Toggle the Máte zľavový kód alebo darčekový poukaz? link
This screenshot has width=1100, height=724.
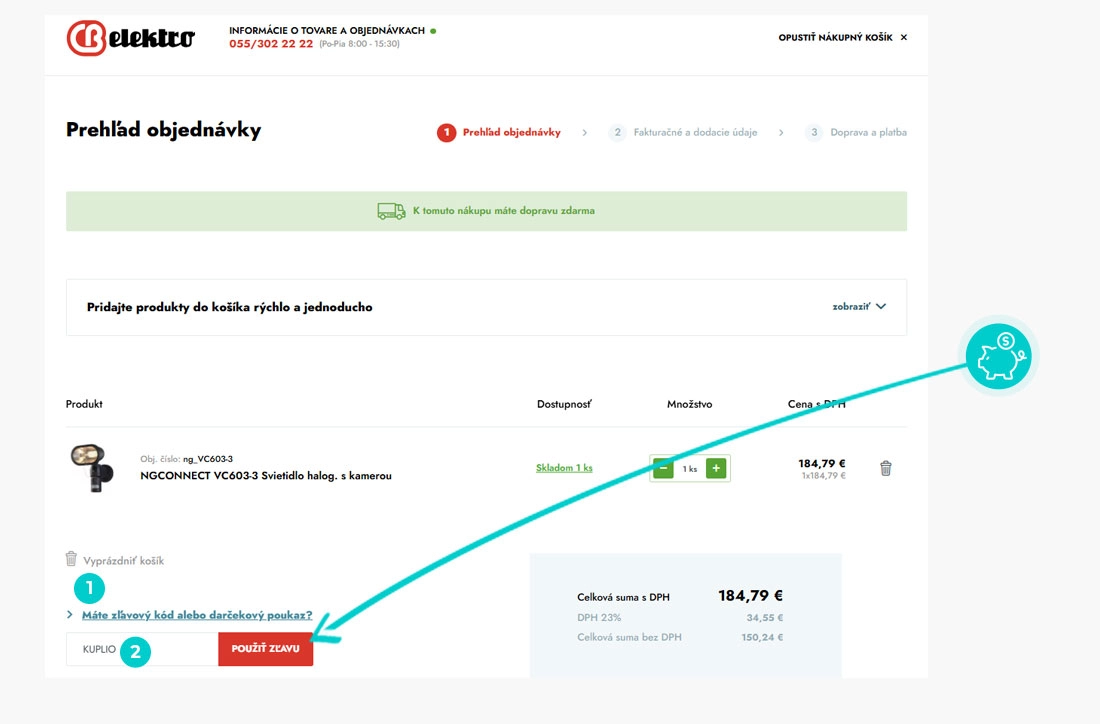coord(197,615)
